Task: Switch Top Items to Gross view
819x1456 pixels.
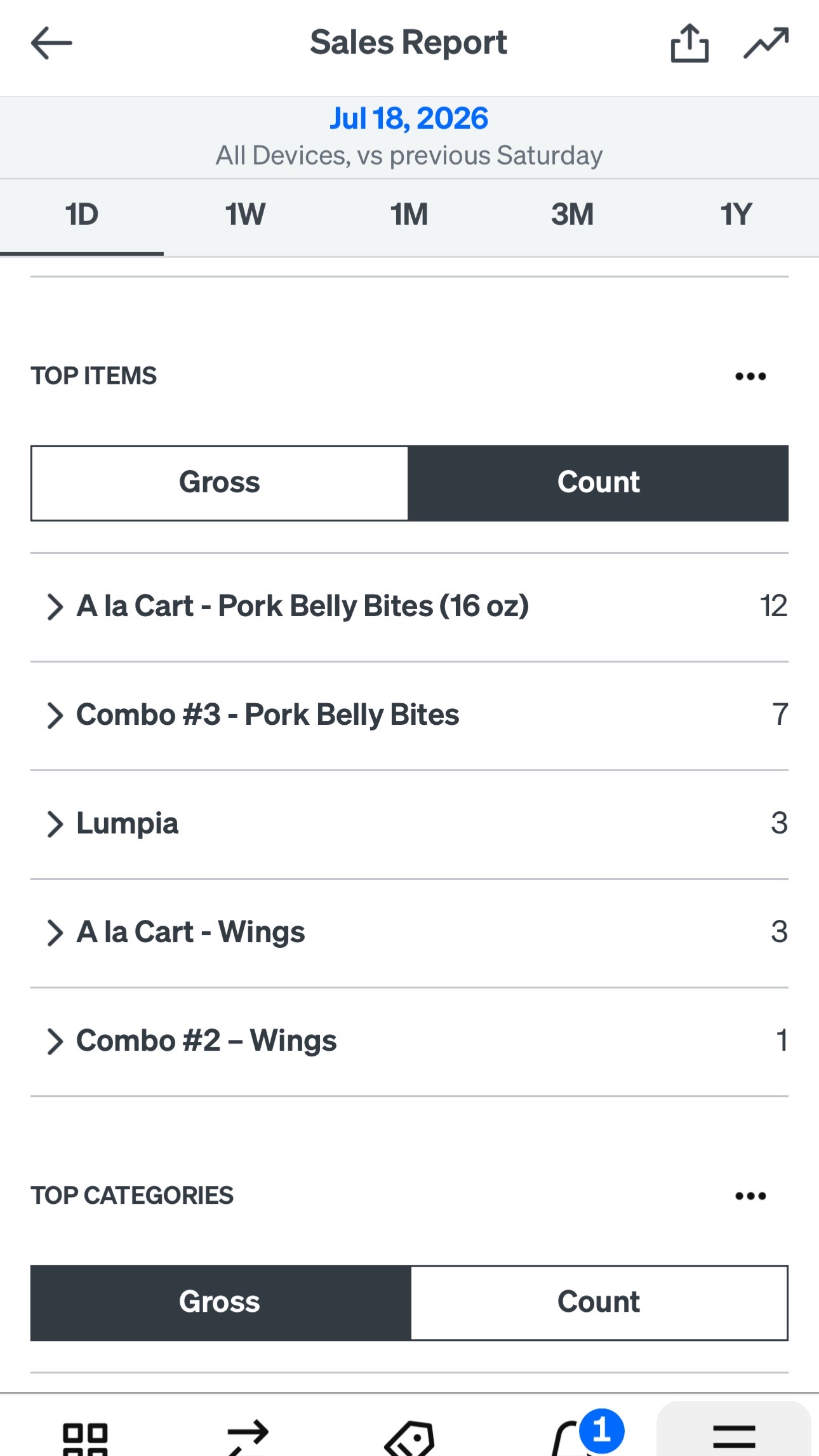Action: click(220, 483)
